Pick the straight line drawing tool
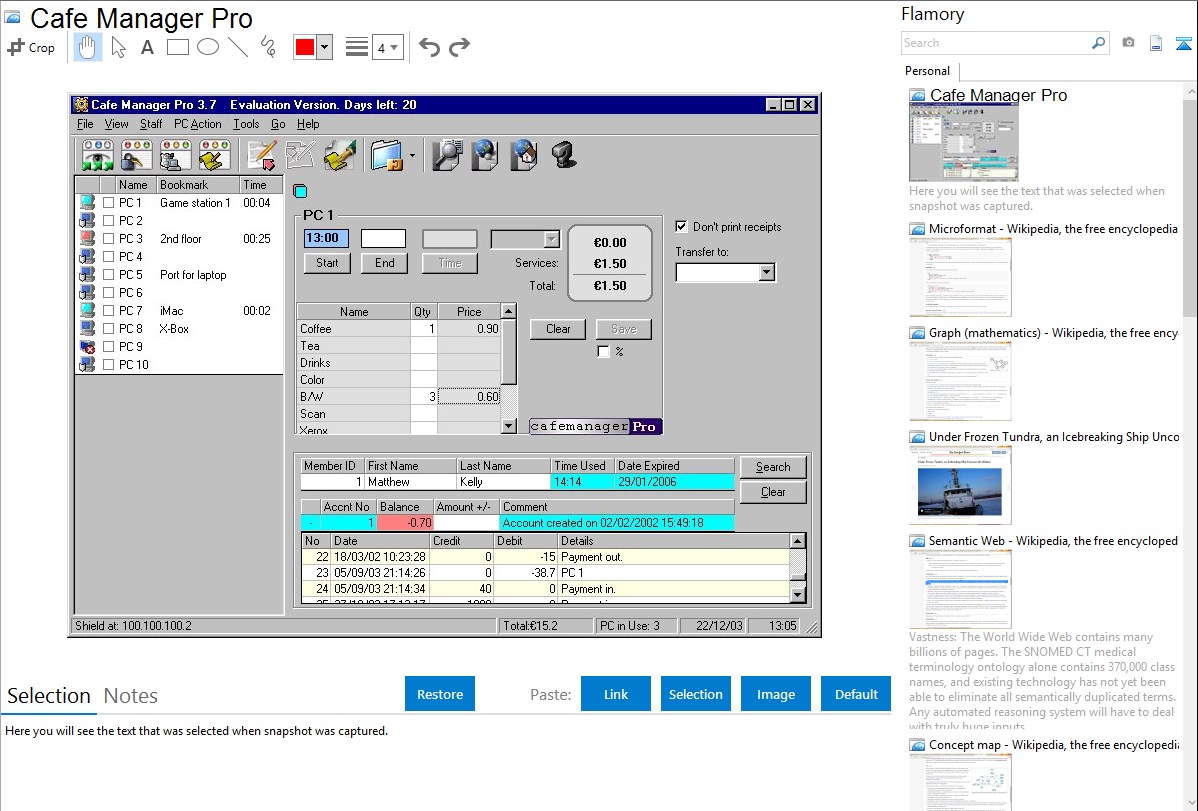The height and width of the screenshot is (811, 1198). coord(238,47)
